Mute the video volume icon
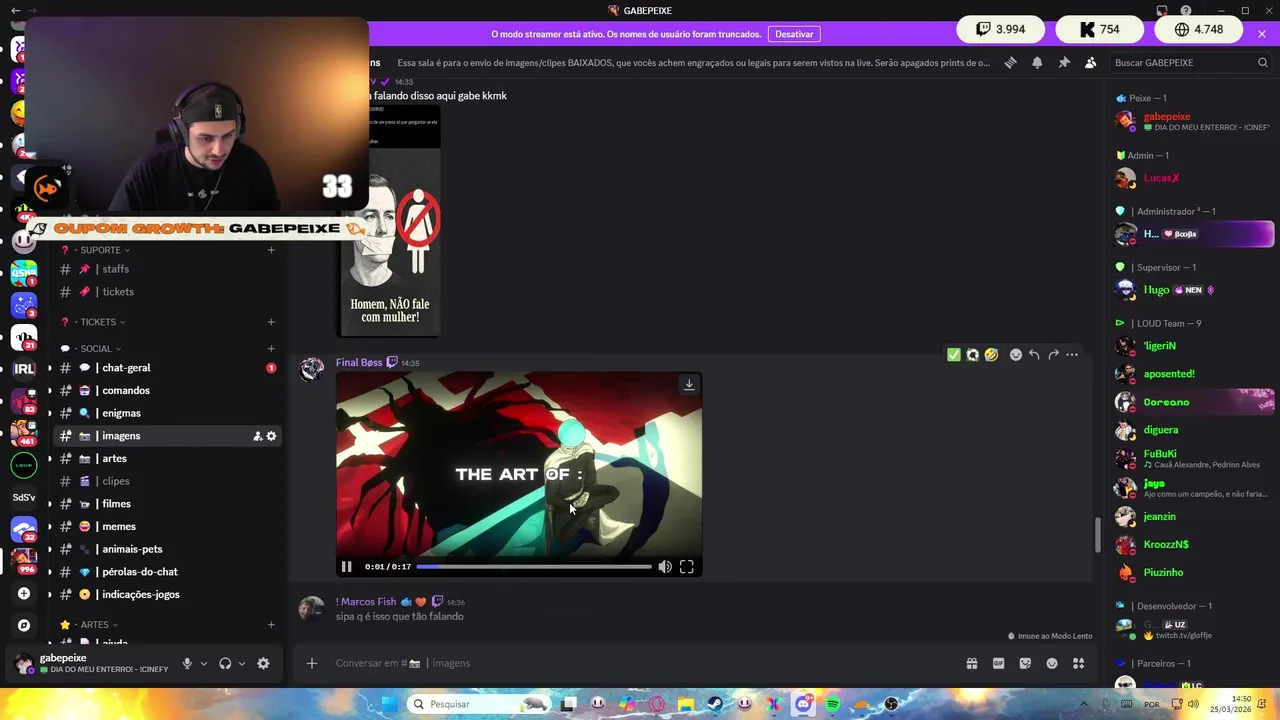 [665, 567]
